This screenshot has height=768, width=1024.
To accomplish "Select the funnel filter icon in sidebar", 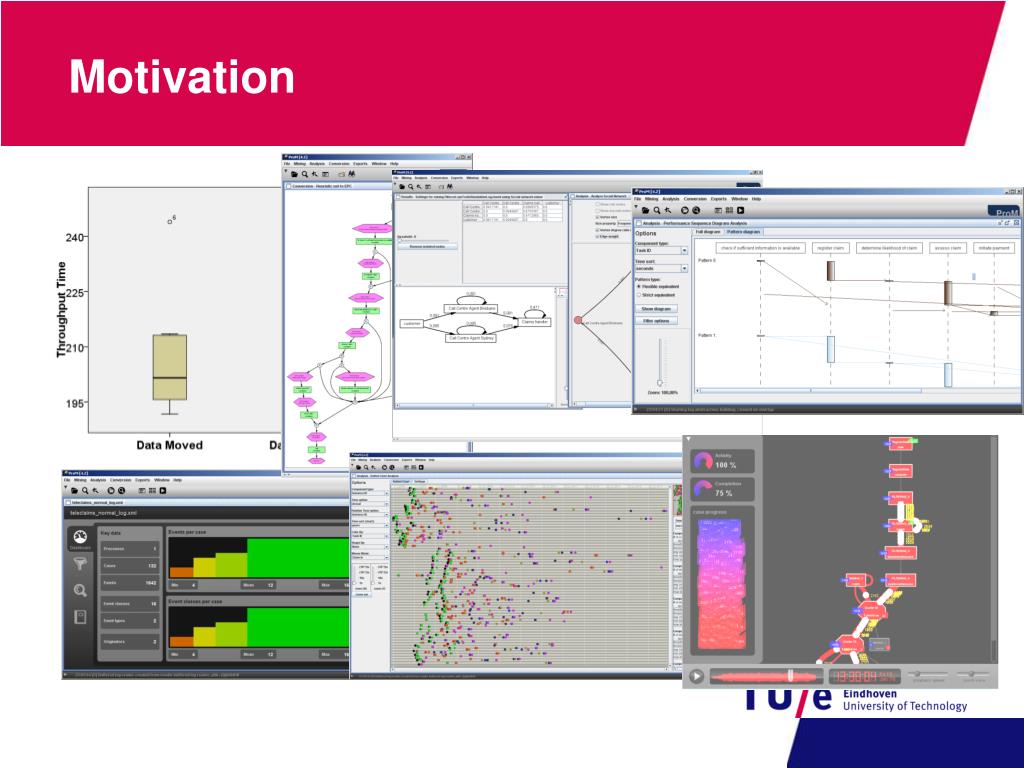I will coord(80,564).
